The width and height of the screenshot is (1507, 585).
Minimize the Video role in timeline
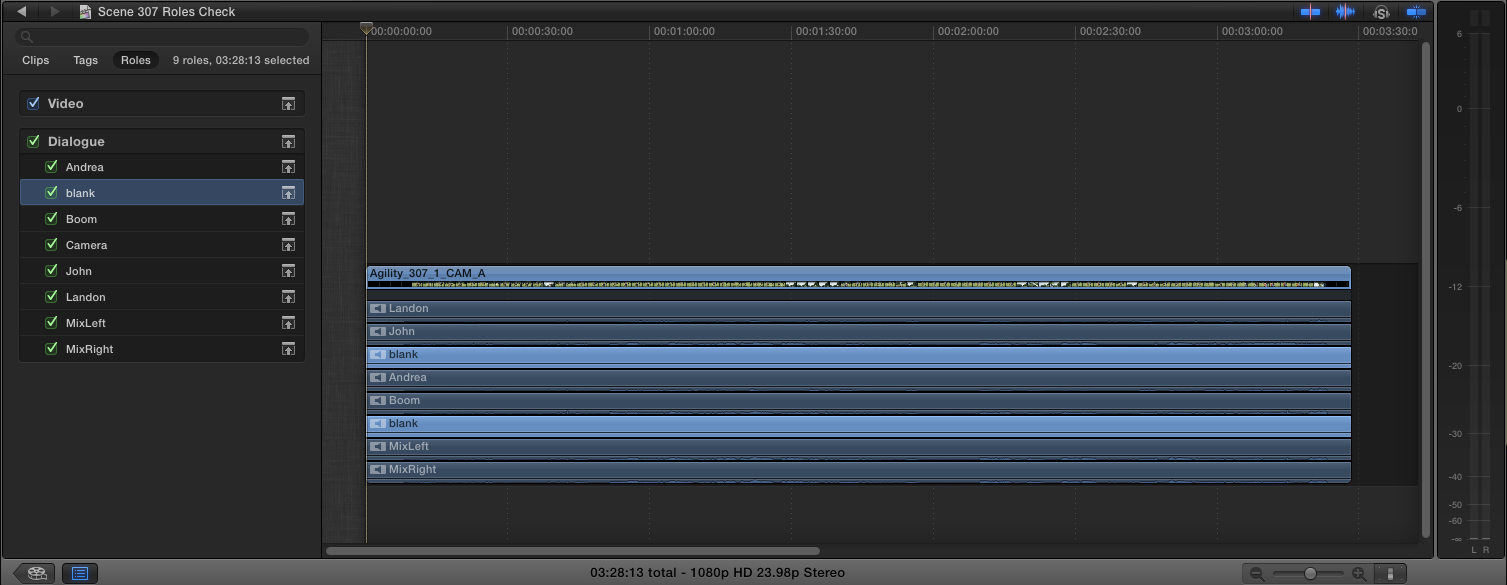[288, 104]
